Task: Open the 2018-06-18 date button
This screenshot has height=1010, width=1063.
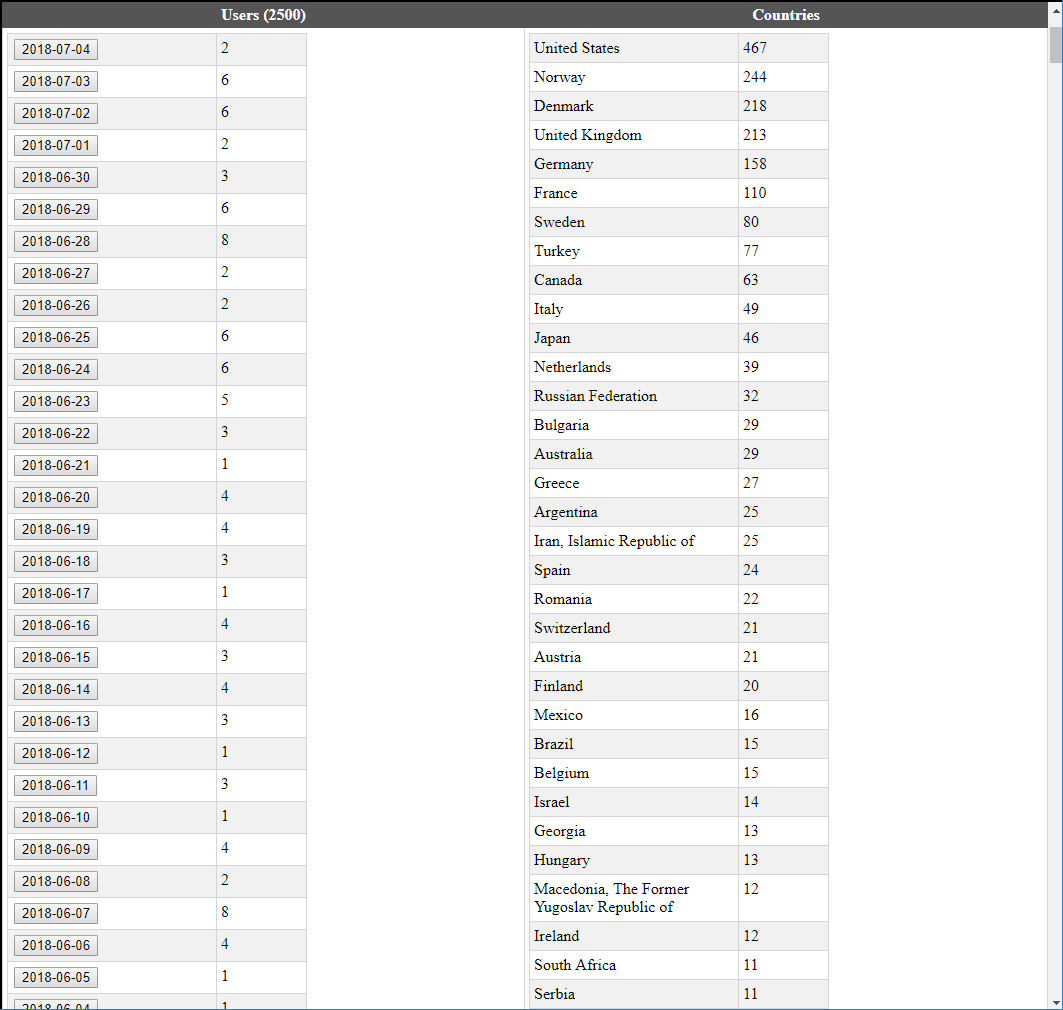Action: click(56, 561)
